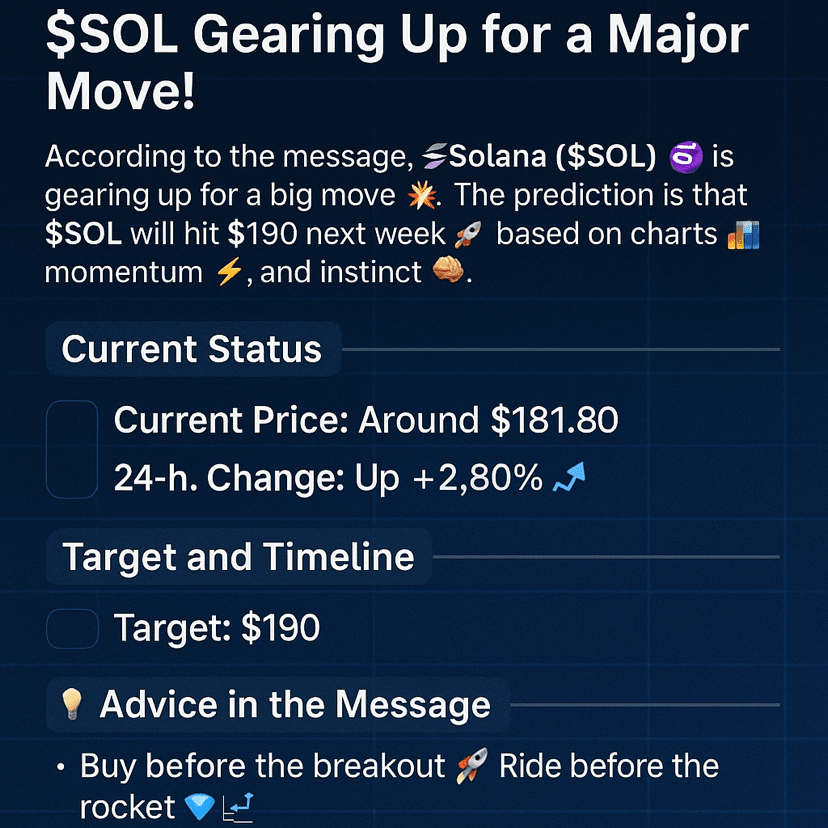Viewport: 828px width, 828px height.
Task: Click the Solana logo before Solana ($SOL)
Action: (434, 157)
